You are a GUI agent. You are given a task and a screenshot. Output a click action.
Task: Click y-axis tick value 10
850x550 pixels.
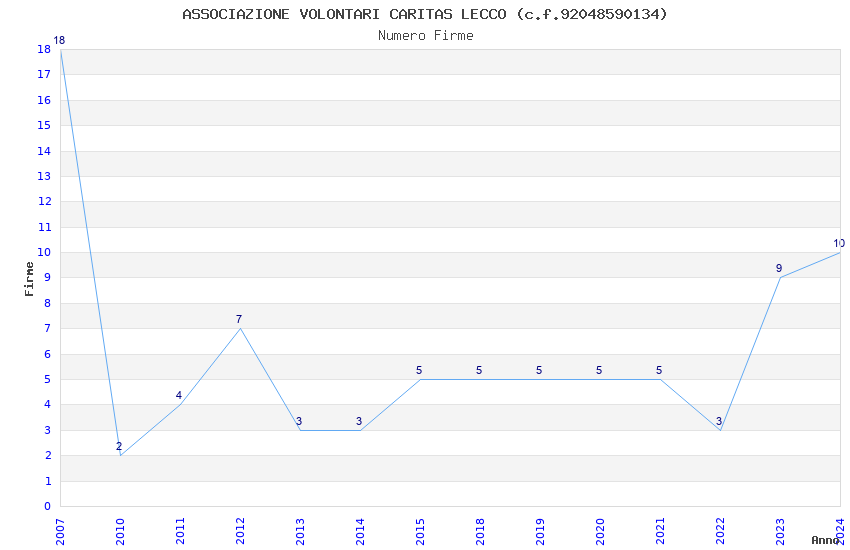[x=44, y=253]
